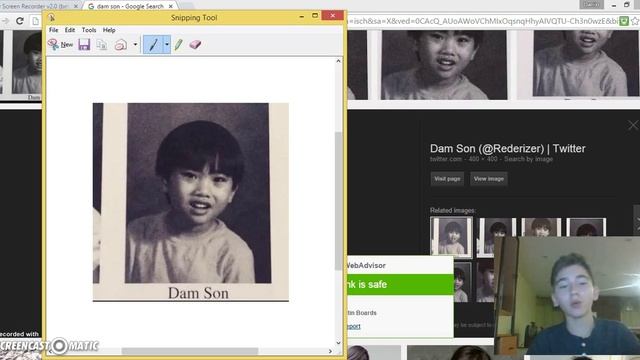Select the third related image thumbnail

[x=541, y=227]
